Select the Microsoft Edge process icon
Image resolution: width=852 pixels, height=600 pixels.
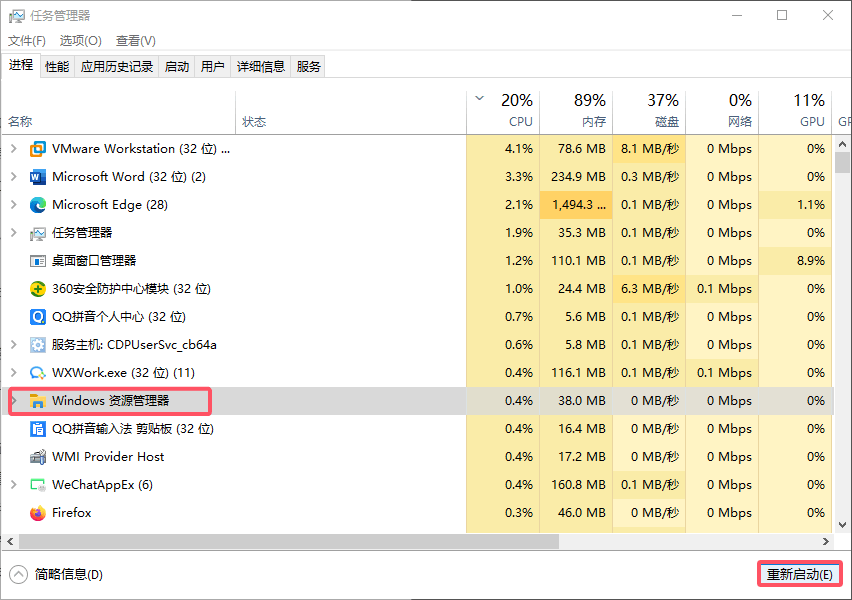click(38, 204)
